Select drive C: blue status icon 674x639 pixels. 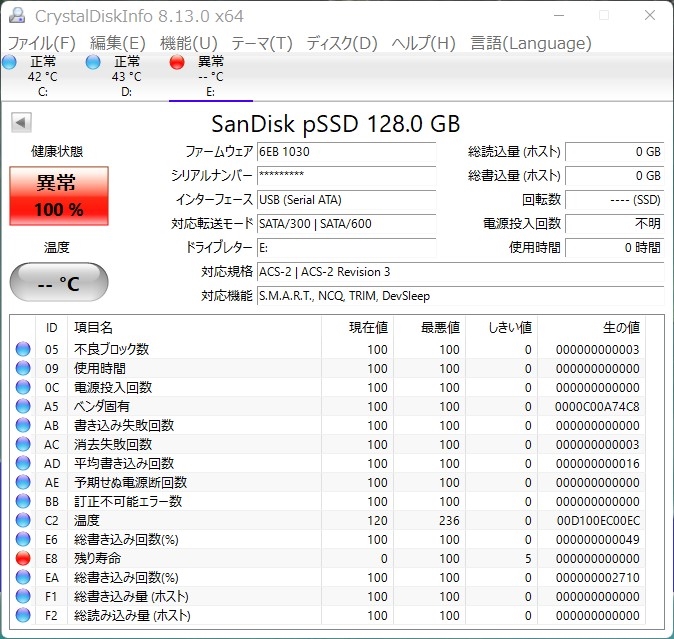9,63
